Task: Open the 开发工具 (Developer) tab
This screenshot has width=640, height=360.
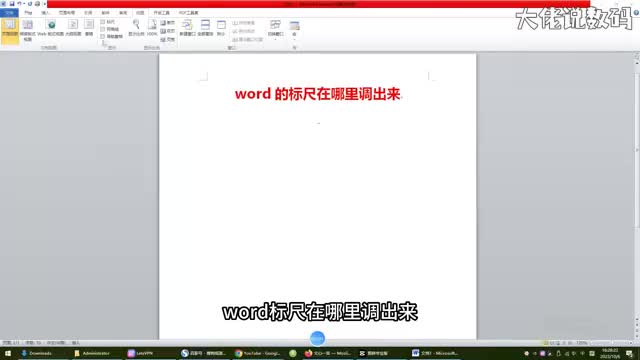Action: point(162,13)
